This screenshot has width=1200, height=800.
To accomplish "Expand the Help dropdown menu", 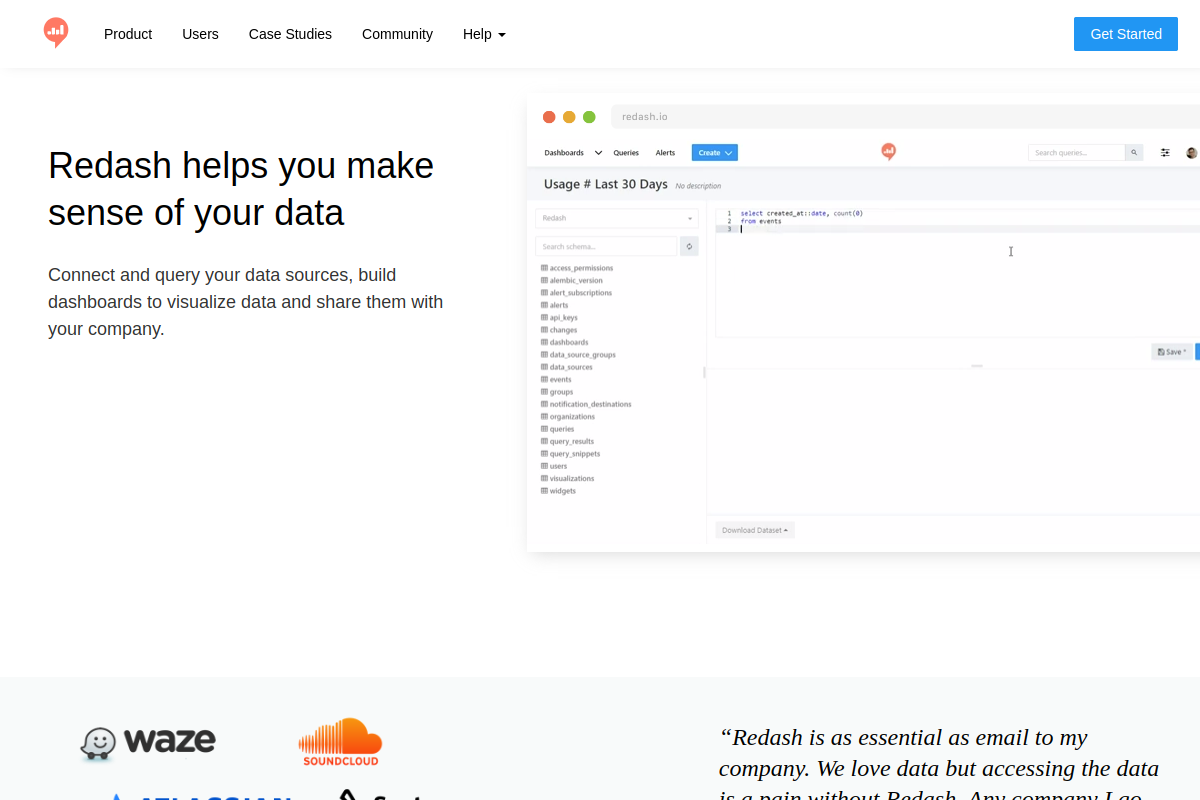I will click(484, 34).
